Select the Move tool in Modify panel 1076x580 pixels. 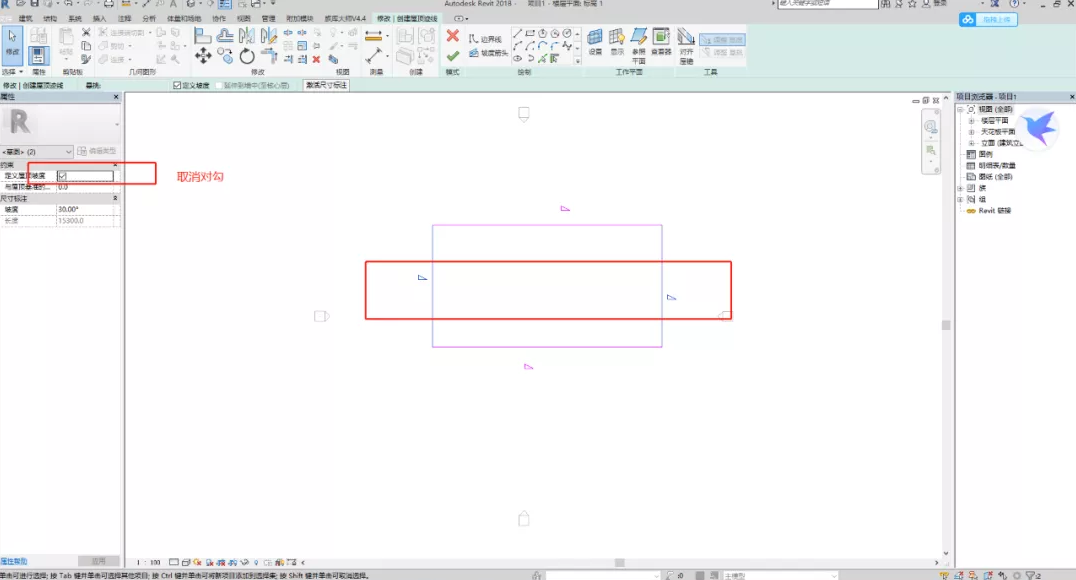pos(203,56)
